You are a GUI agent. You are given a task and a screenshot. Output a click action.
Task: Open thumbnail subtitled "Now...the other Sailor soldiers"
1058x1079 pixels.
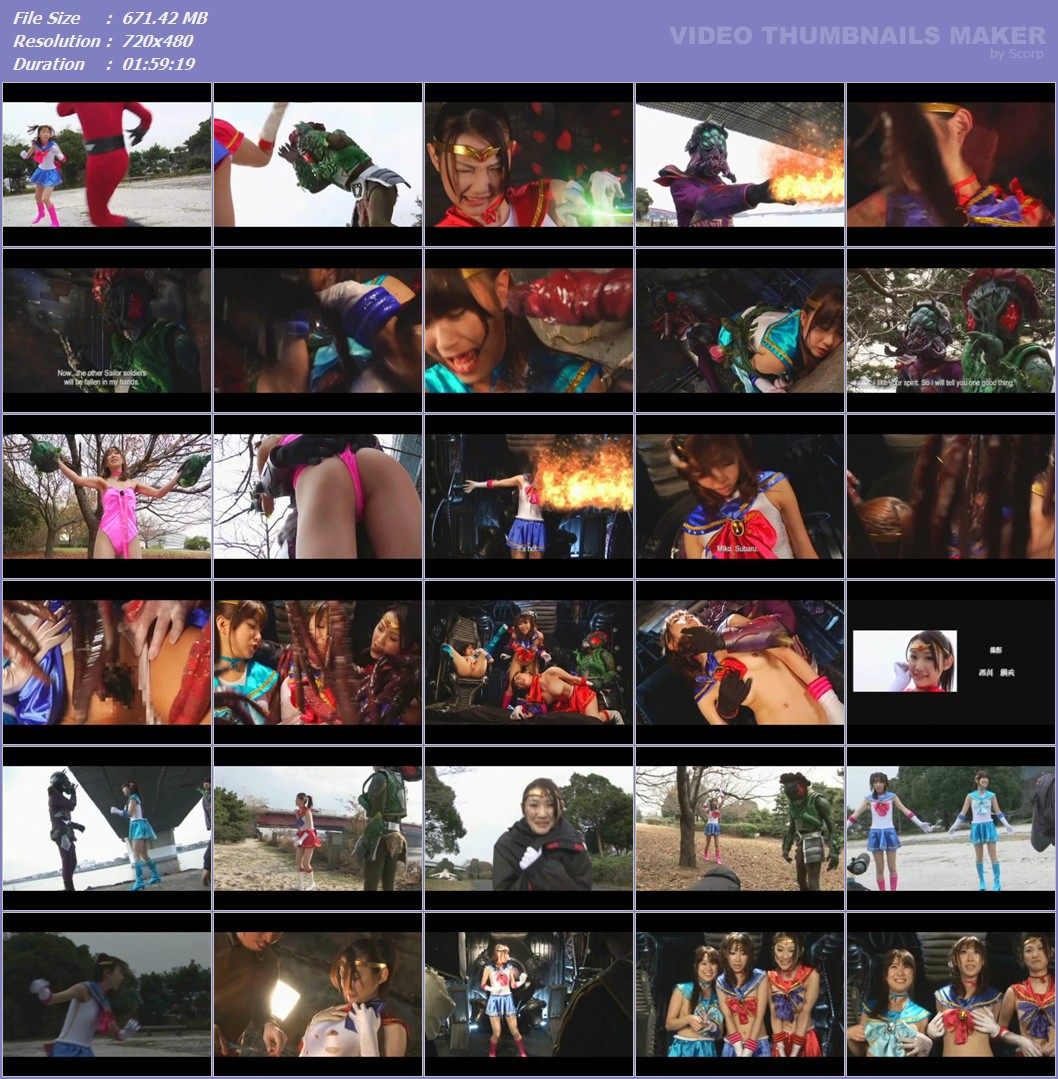(107, 330)
